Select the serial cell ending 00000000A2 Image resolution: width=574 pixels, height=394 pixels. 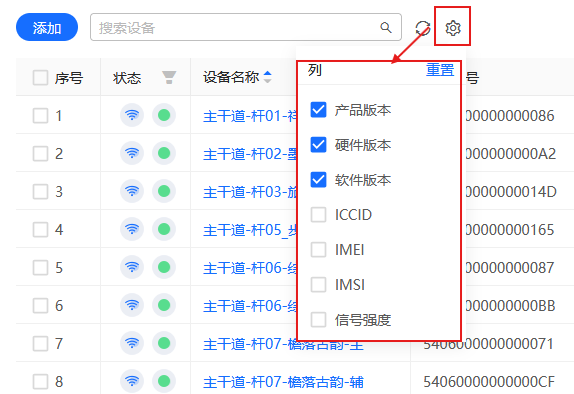(510, 154)
